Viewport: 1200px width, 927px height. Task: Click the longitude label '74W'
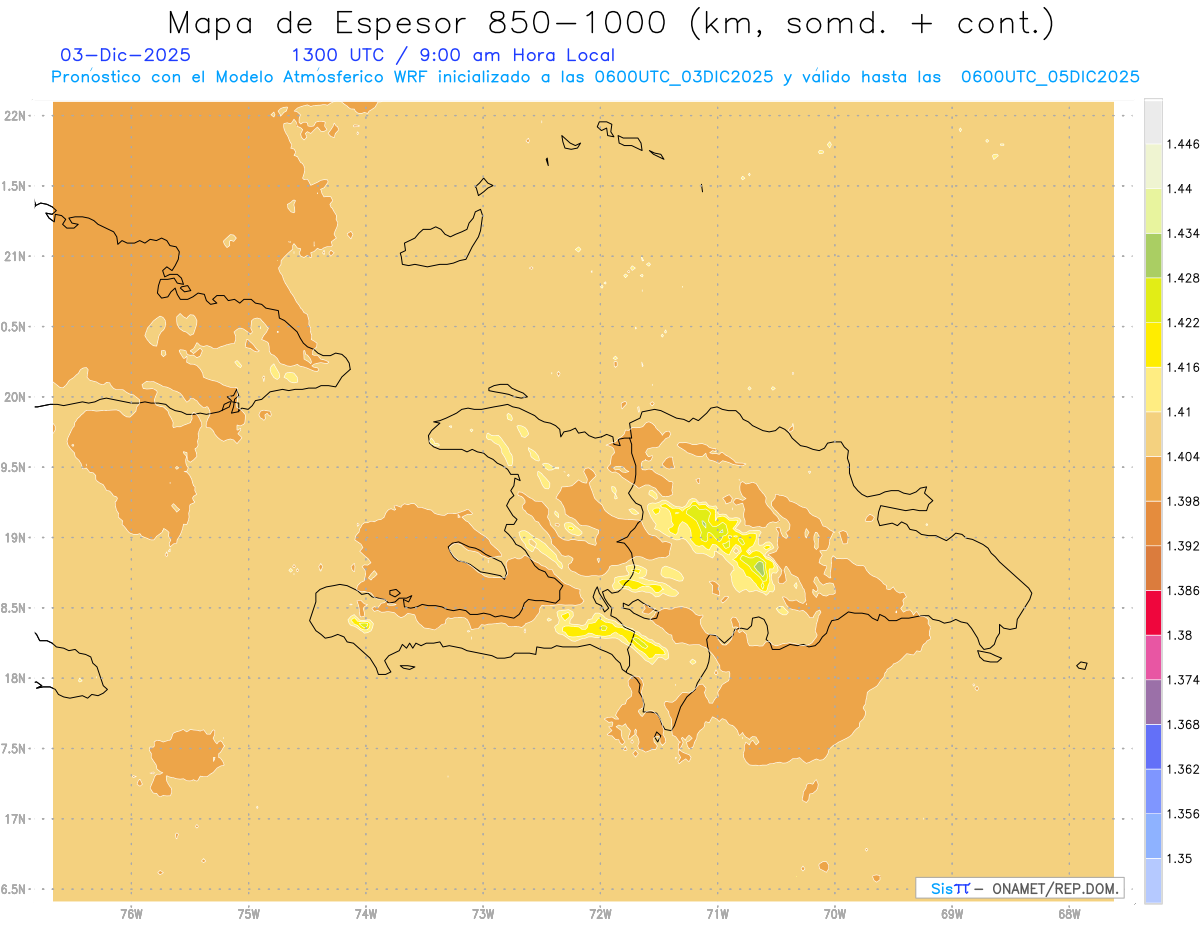(366, 914)
